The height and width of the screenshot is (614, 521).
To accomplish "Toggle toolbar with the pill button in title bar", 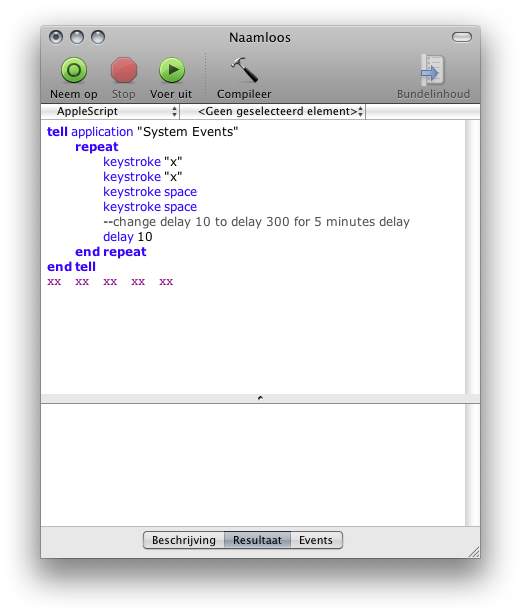I will [x=462, y=37].
